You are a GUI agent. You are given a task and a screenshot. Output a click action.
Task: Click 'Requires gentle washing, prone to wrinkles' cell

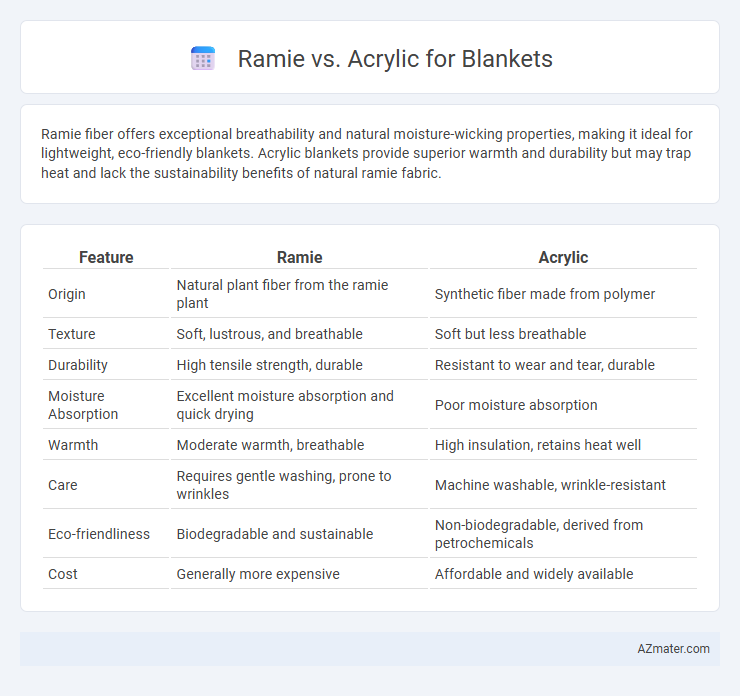pos(299,485)
